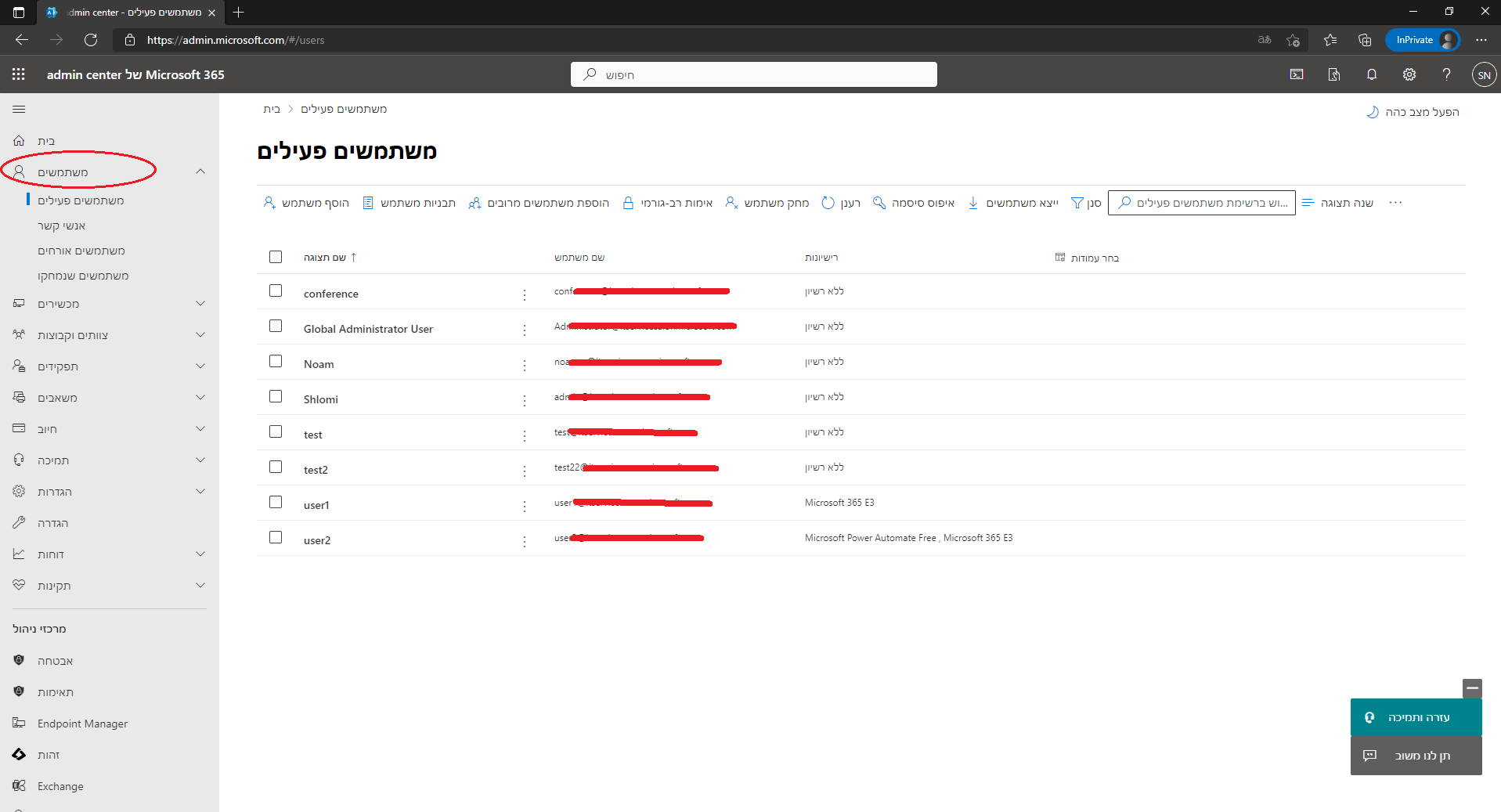The image size is (1501, 812).
Task: Open more actions for user2 row
Action: pyautogui.click(x=525, y=541)
